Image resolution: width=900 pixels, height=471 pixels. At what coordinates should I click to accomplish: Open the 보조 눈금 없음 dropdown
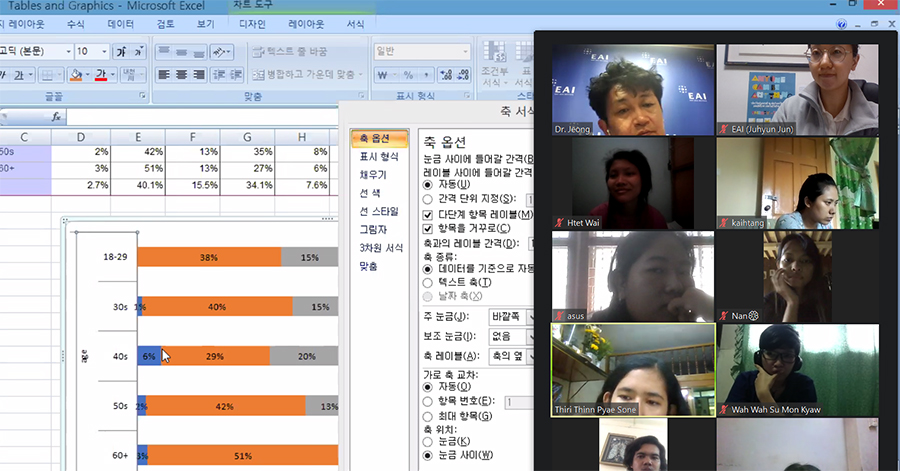pyautogui.click(x=512, y=336)
